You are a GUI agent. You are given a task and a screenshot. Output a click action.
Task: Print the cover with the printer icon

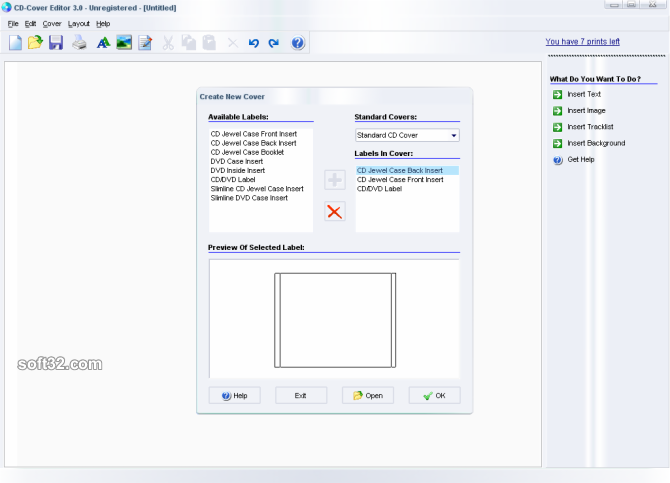point(79,43)
